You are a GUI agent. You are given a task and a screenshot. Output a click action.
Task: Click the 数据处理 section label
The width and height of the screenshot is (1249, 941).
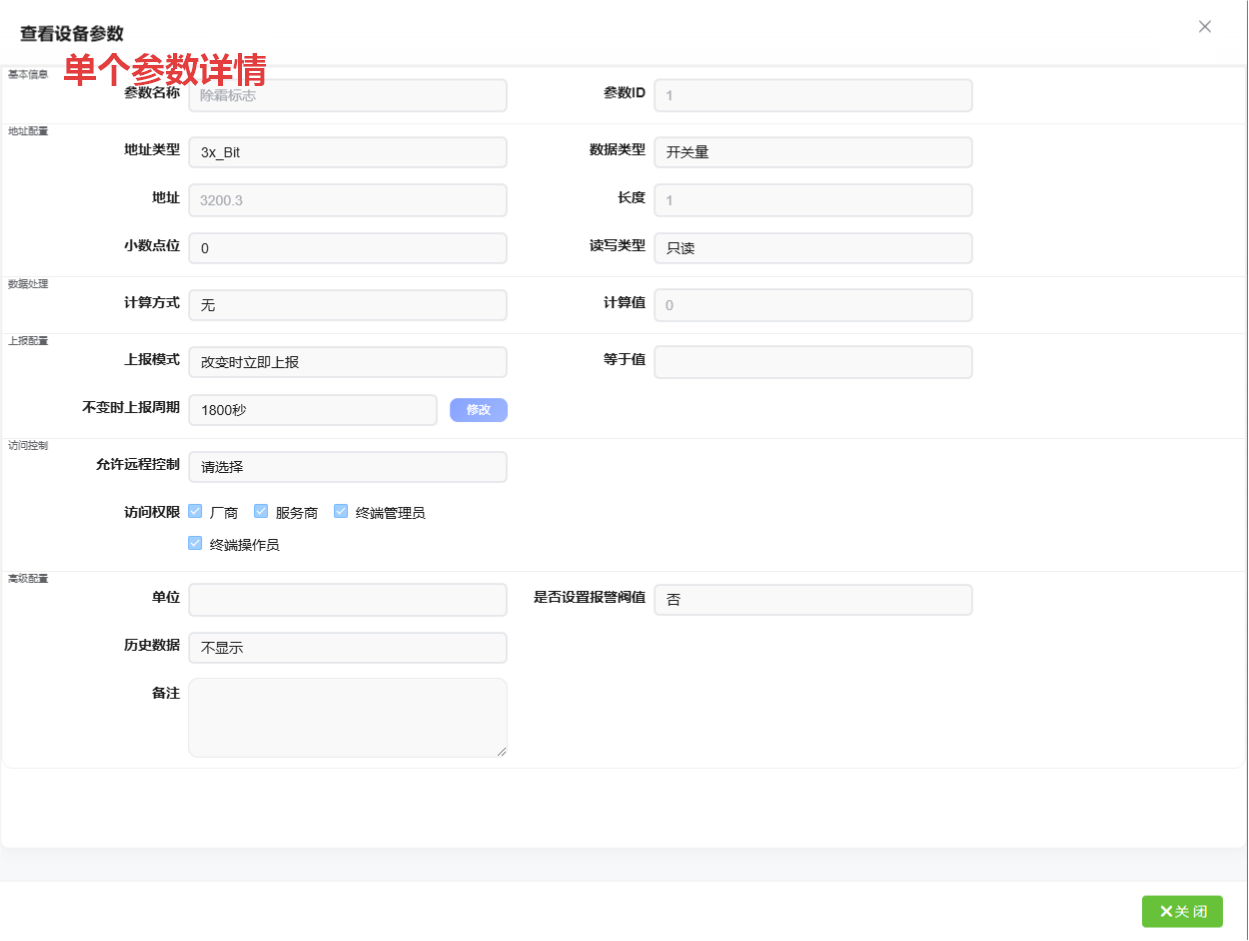[x=28, y=284]
